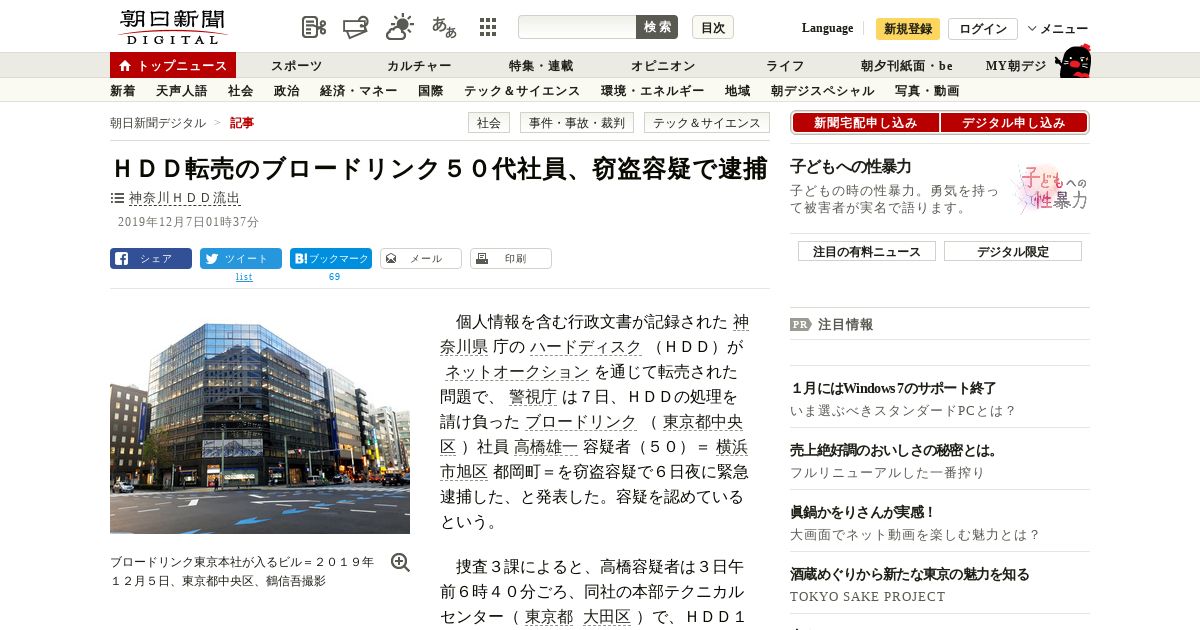Image resolution: width=1200 pixels, height=630 pixels.
Task: Open the 目次 table of contents
Action: [x=713, y=27]
